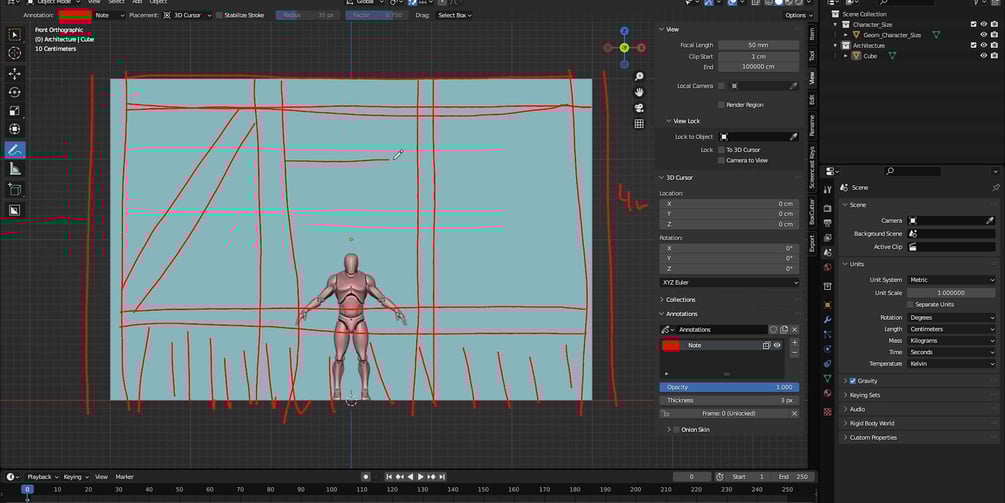Open the Tool properties tab icon
Viewport: 1005px width, 503px height.
point(827,190)
